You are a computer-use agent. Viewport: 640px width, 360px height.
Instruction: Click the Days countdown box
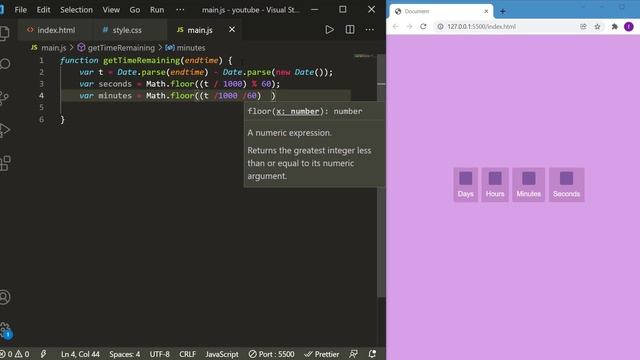click(x=465, y=184)
